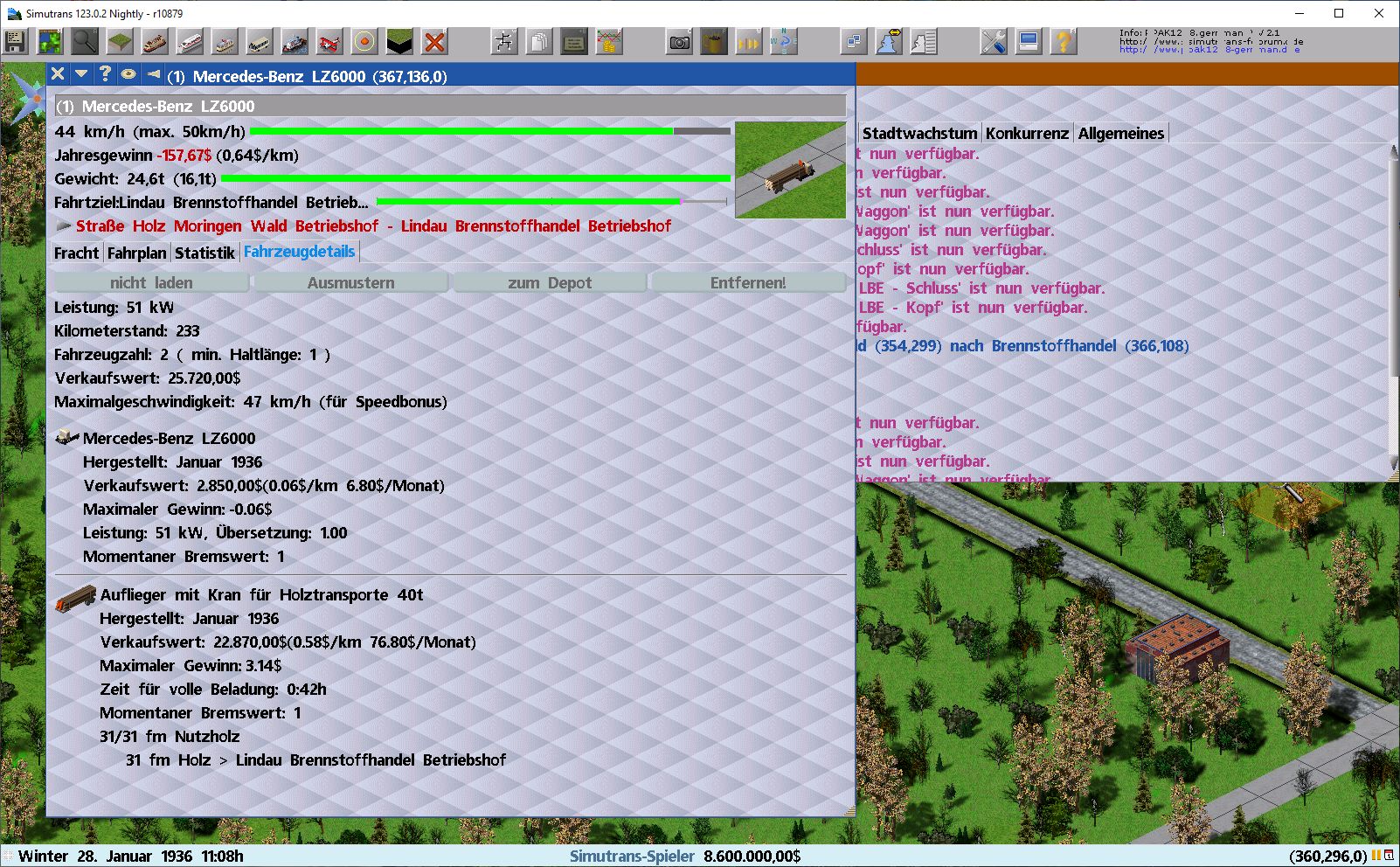
Task: Select the red X removal tool
Action: pos(434,41)
